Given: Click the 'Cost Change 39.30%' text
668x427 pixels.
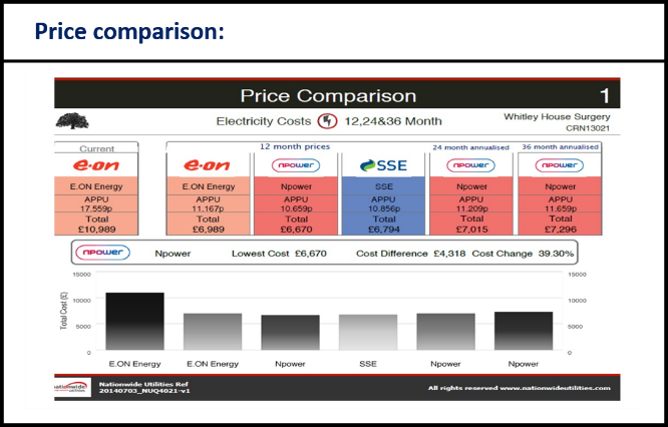Looking at the screenshot, I should (523, 254).
